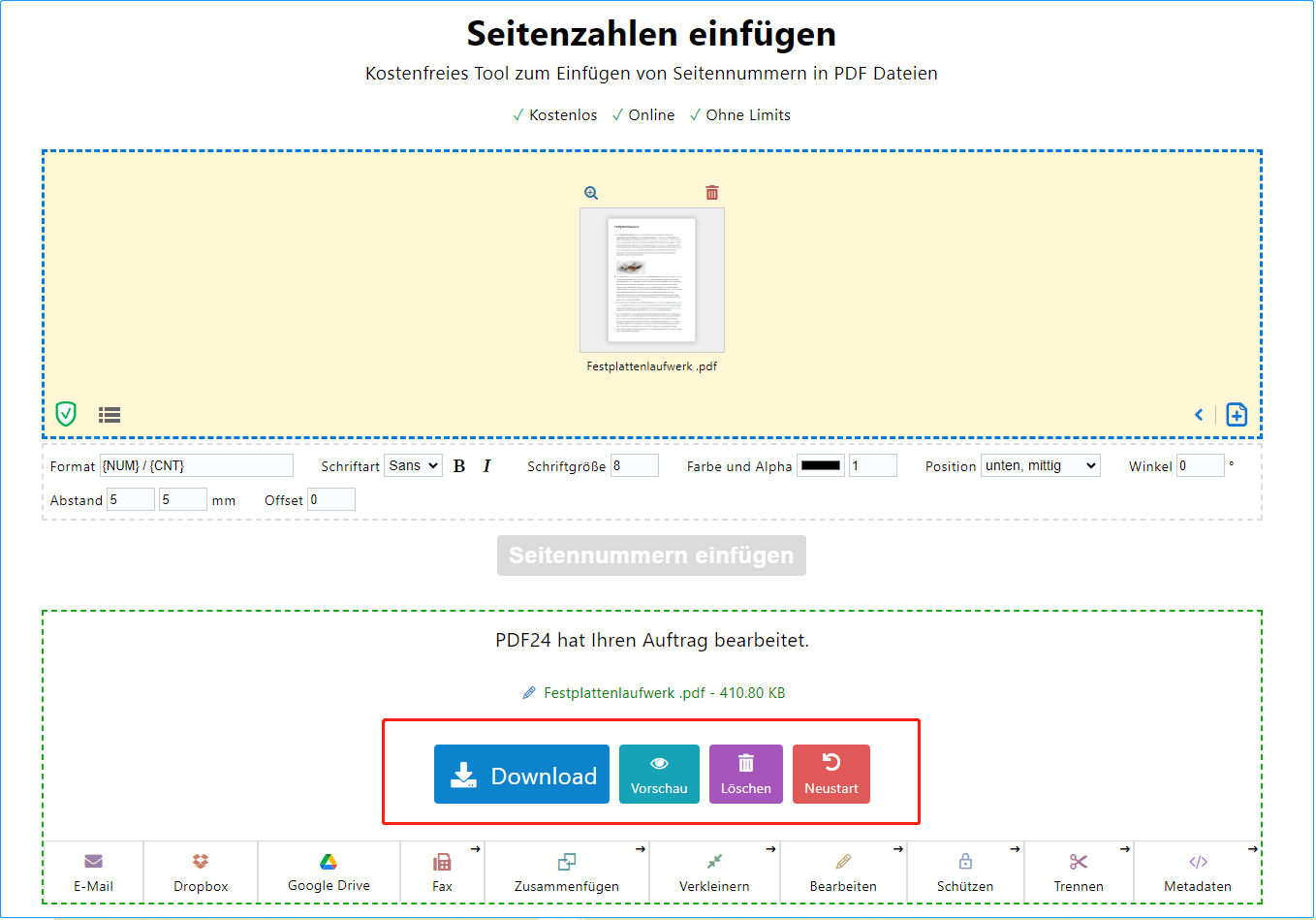Click the pencil icon to rename the output file
Screen dimensions: 1316x920
click(529, 692)
